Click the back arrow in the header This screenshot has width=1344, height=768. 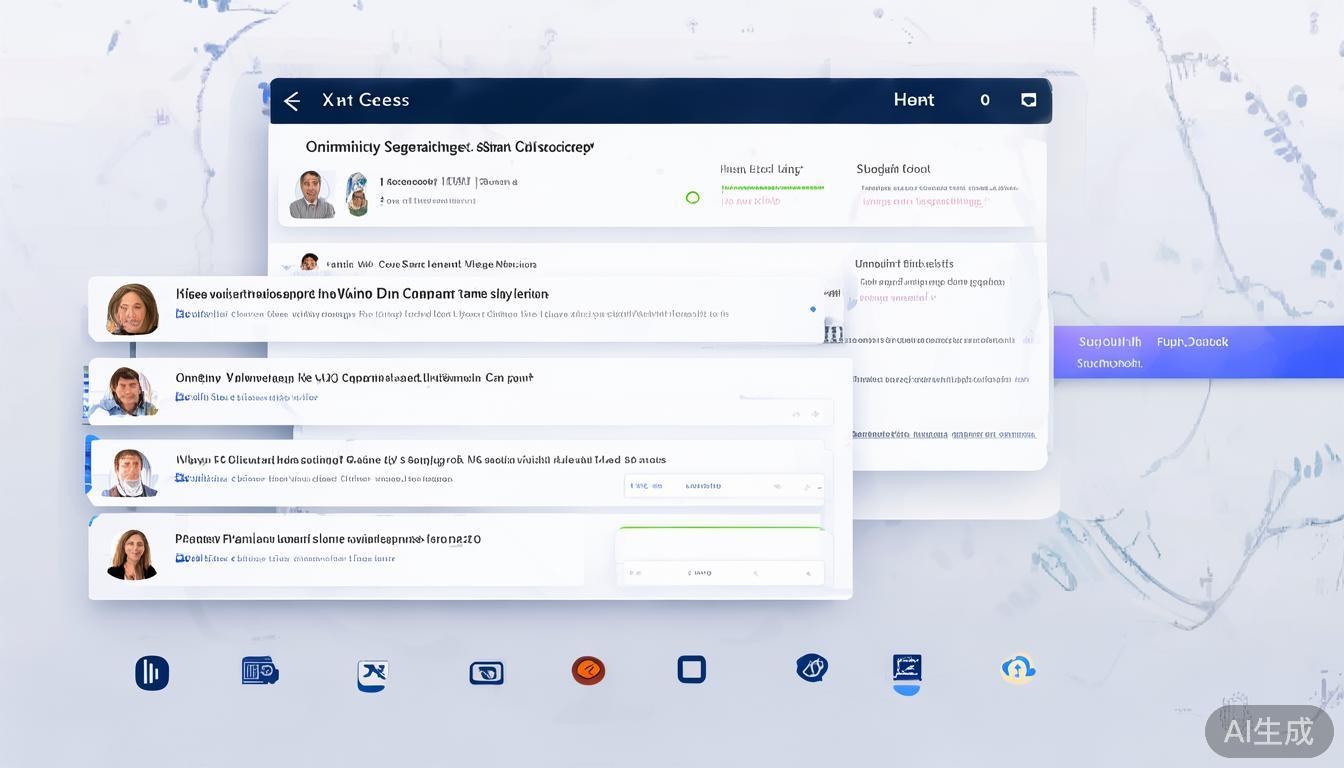click(292, 101)
